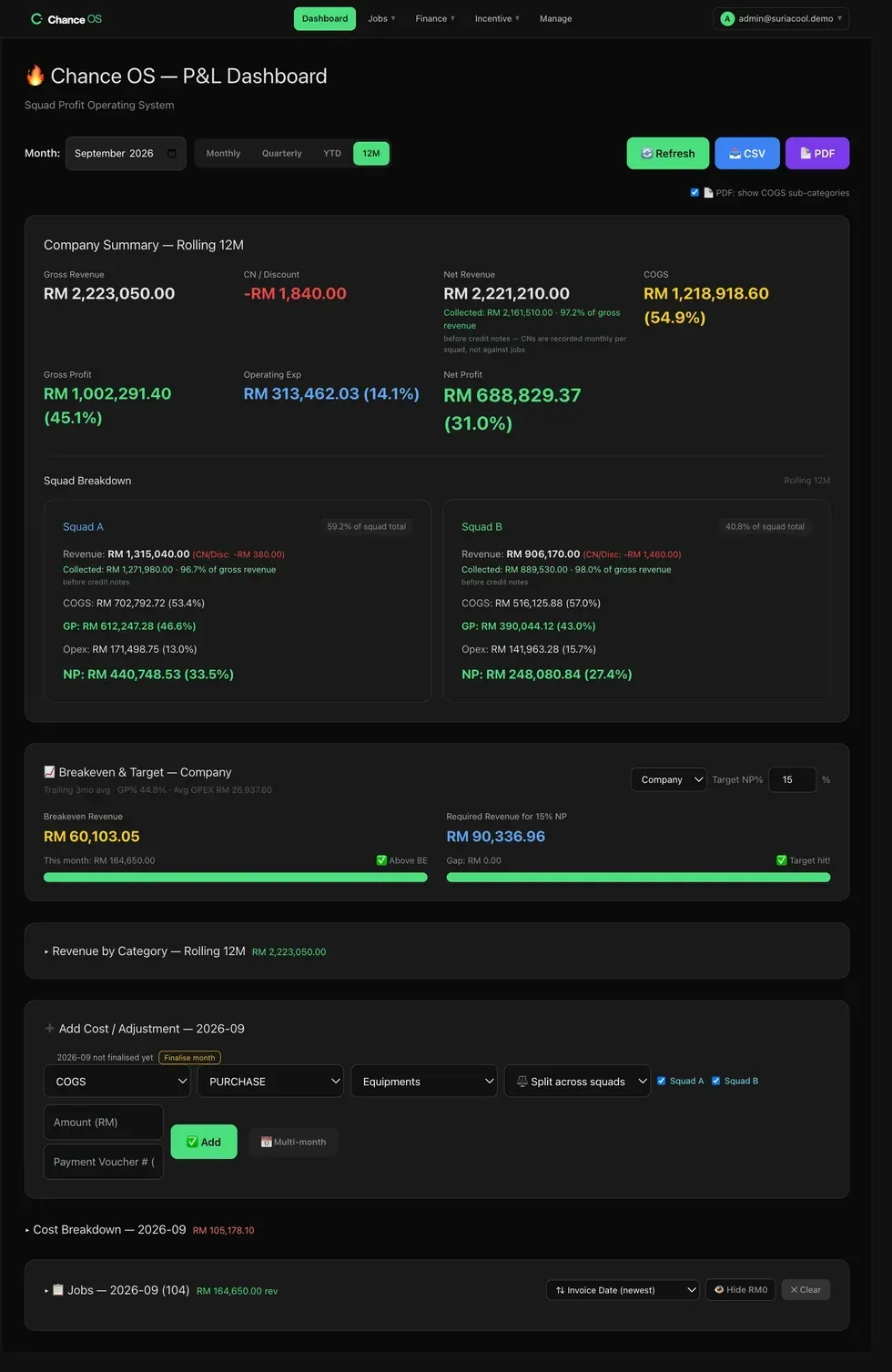Click the Net Profit value RM 688,829.37

pos(512,396)
